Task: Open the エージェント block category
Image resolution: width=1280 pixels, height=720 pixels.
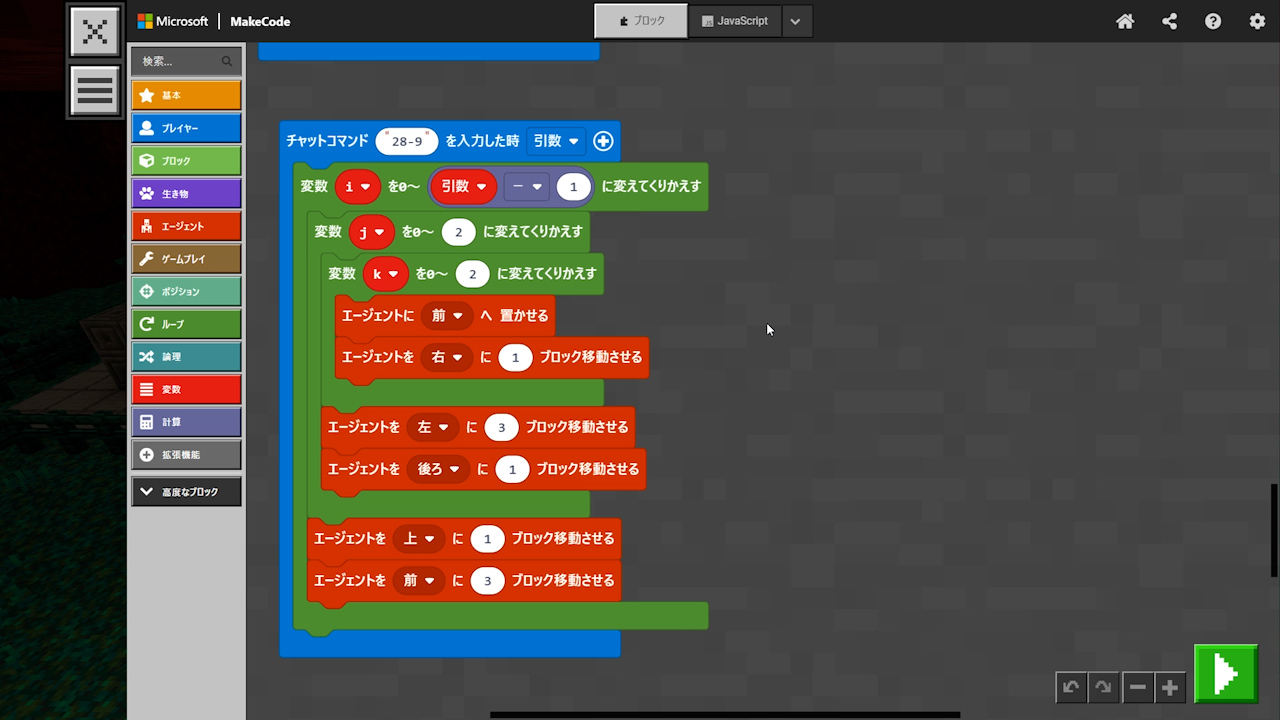Action: [186, 226]
